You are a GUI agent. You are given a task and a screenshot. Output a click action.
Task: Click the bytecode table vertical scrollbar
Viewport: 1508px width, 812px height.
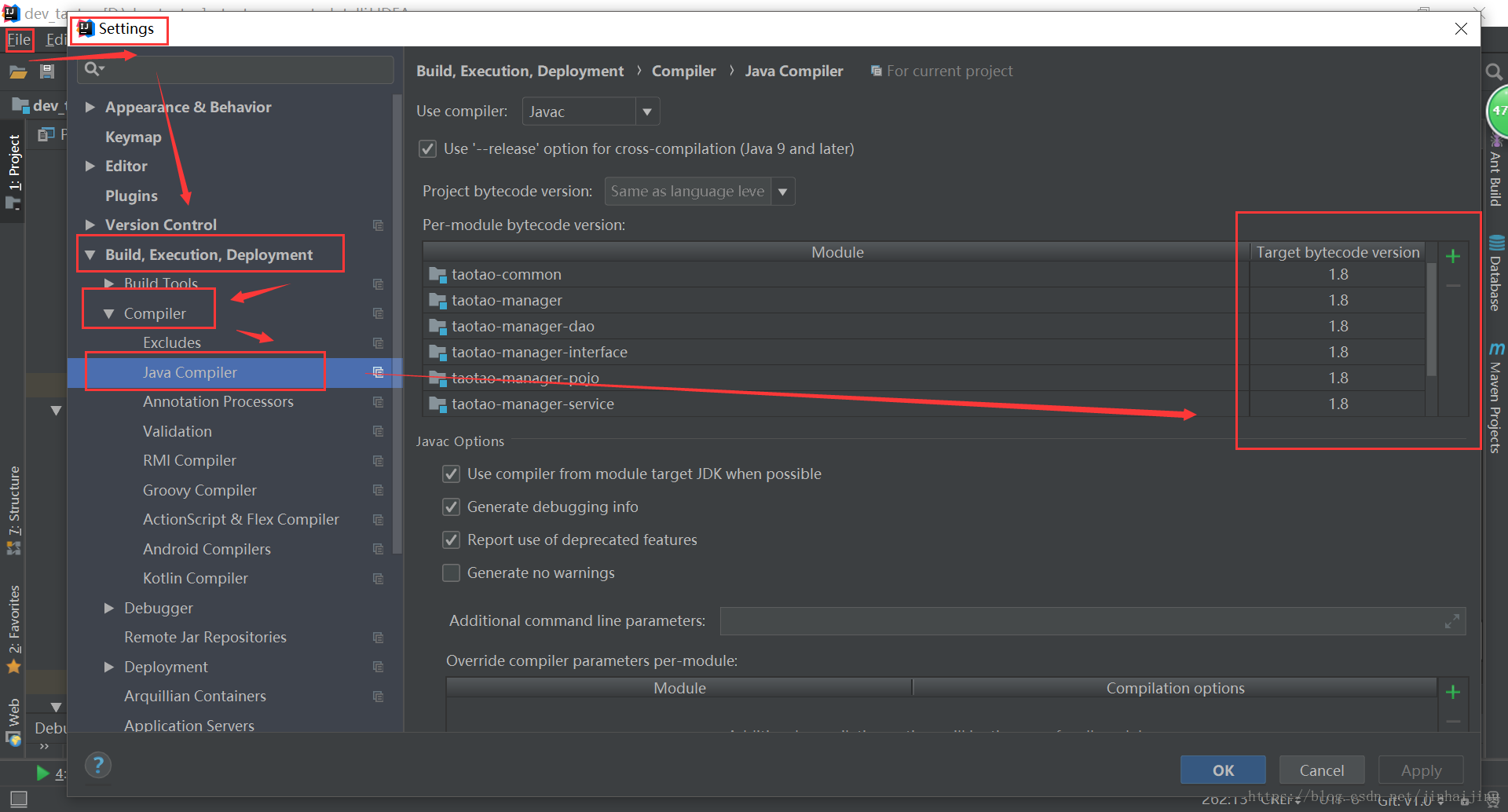(x=1431, y=320)
